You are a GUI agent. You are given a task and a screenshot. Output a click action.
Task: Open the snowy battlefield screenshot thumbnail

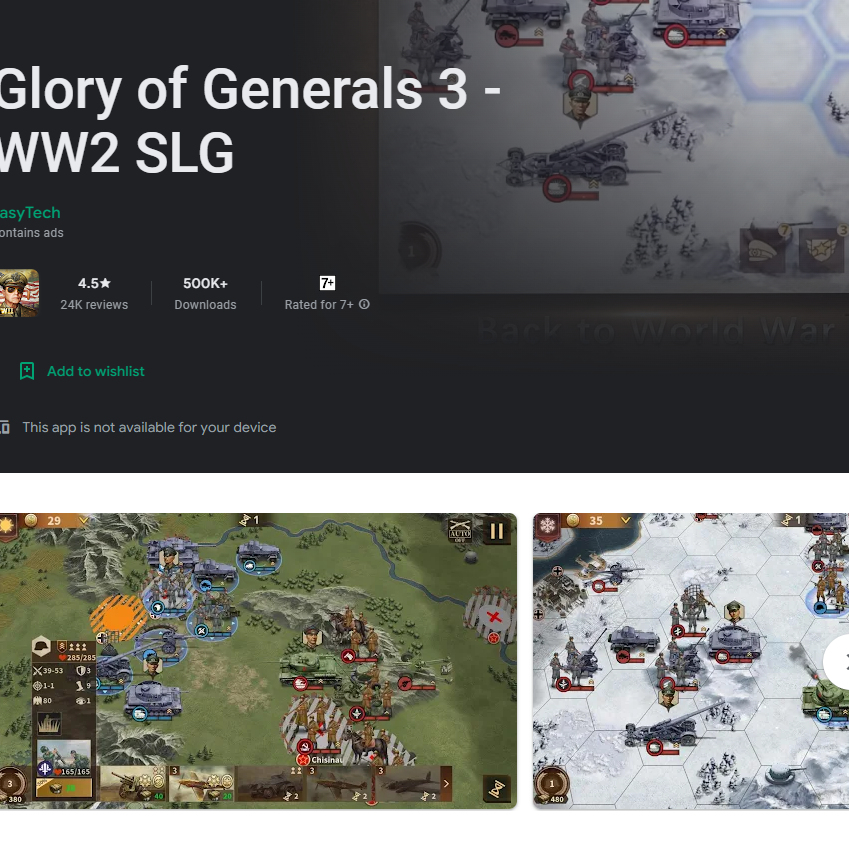(691, 661)
